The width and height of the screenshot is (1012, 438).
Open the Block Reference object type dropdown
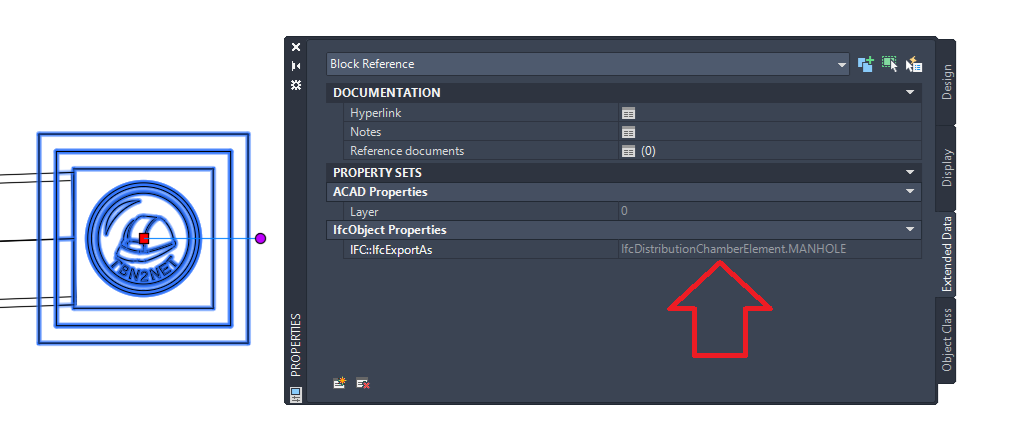842,65
